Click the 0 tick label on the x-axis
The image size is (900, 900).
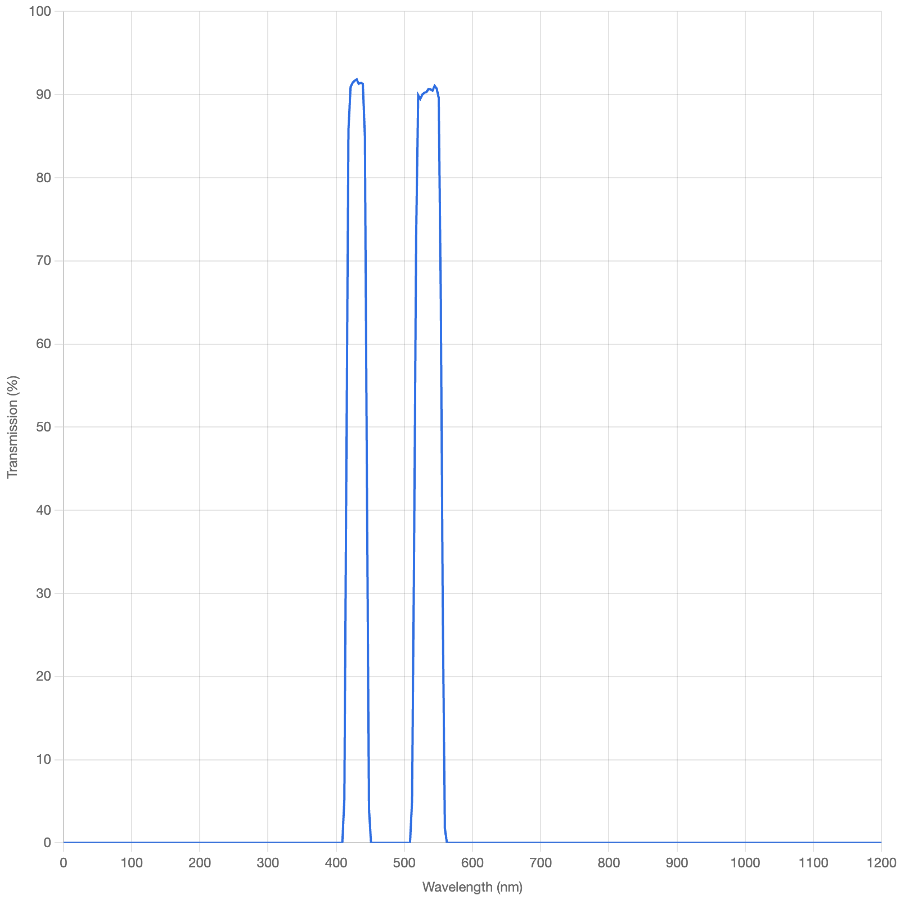coord(63,860)
